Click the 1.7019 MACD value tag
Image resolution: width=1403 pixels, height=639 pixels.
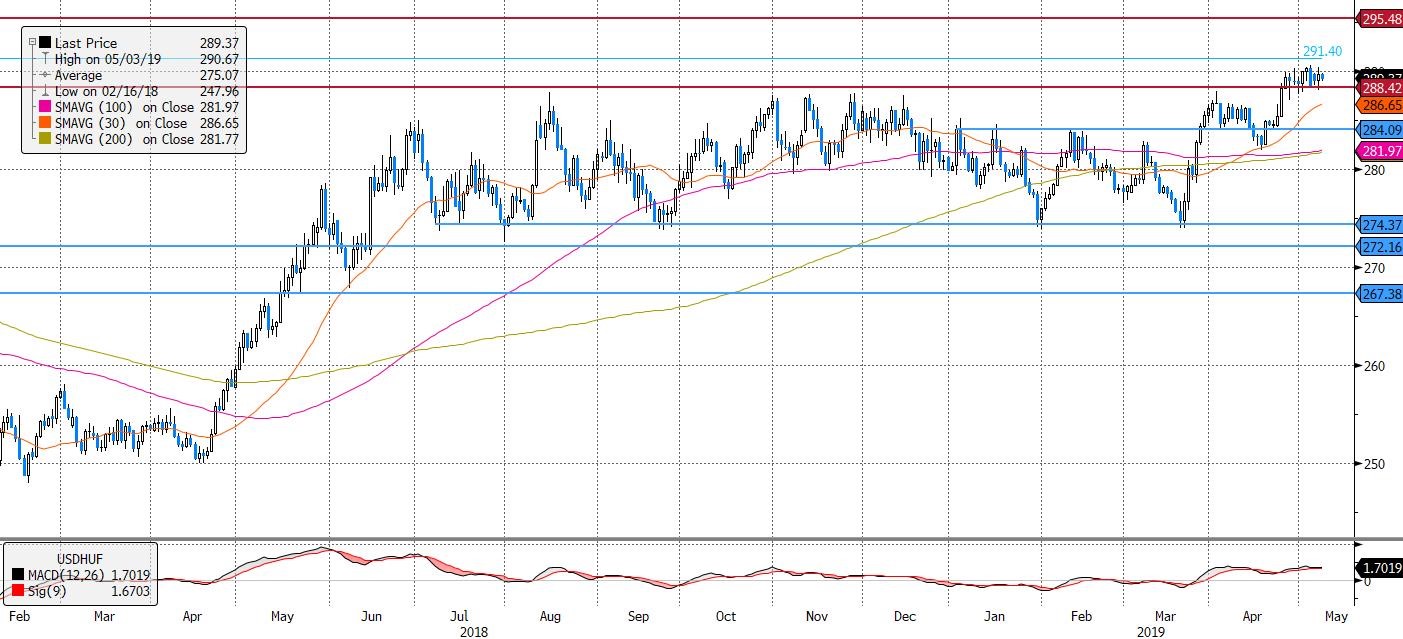click(1380, 569)
